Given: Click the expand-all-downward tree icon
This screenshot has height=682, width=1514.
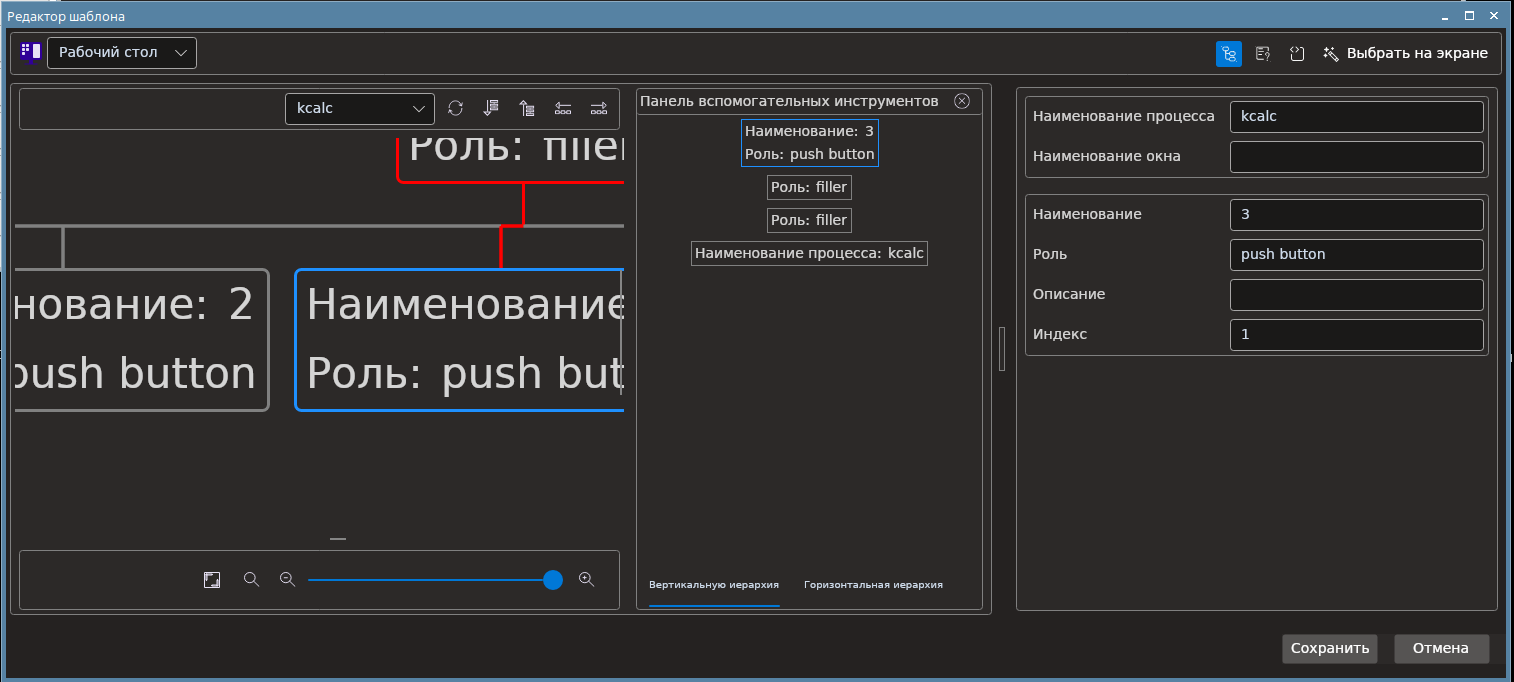Looking at the screenshot, I should (491, 108).
